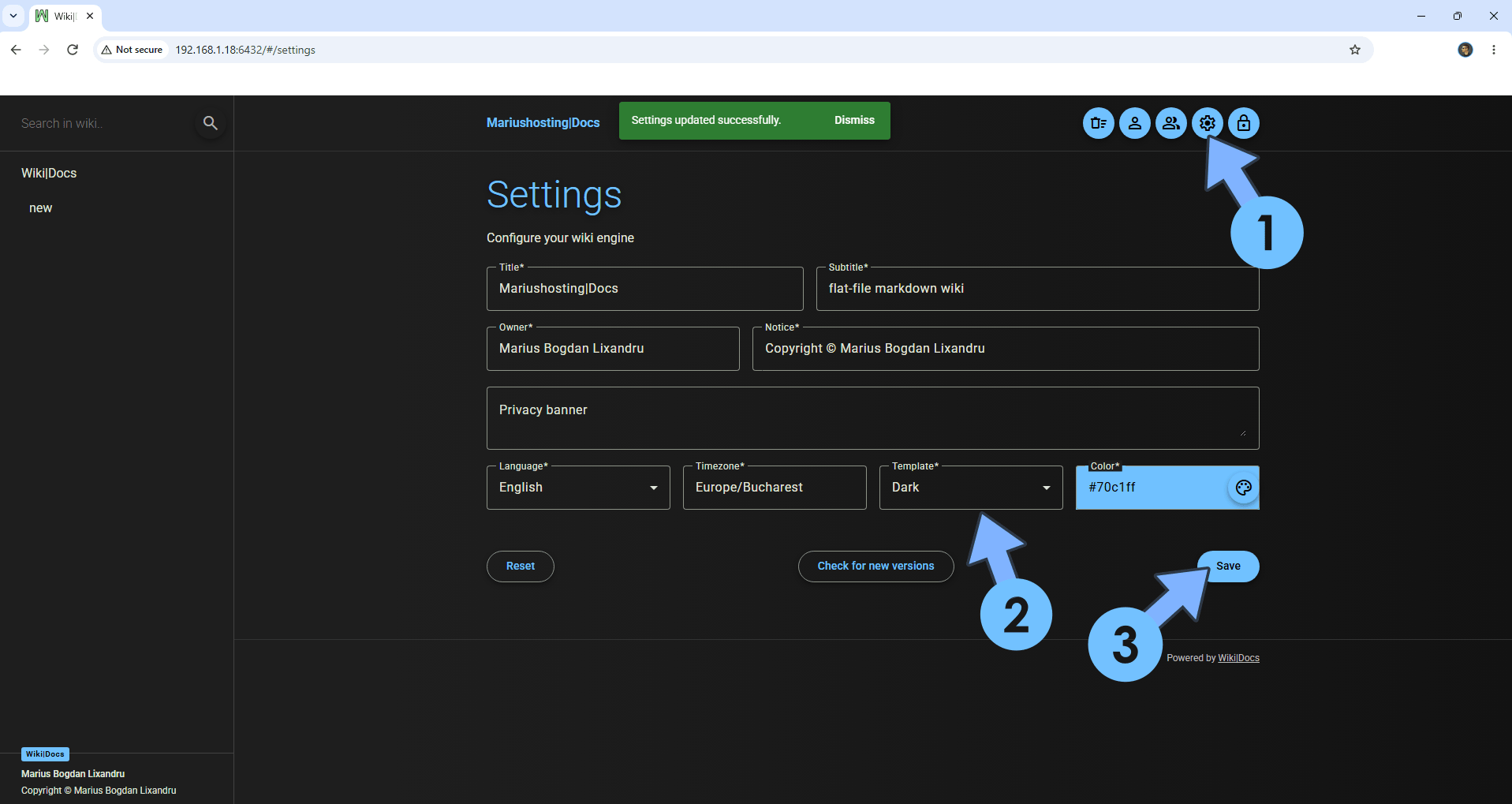Click the search magnifier icon
This screenshot has width=1512, height=804.
pos(210,123)
